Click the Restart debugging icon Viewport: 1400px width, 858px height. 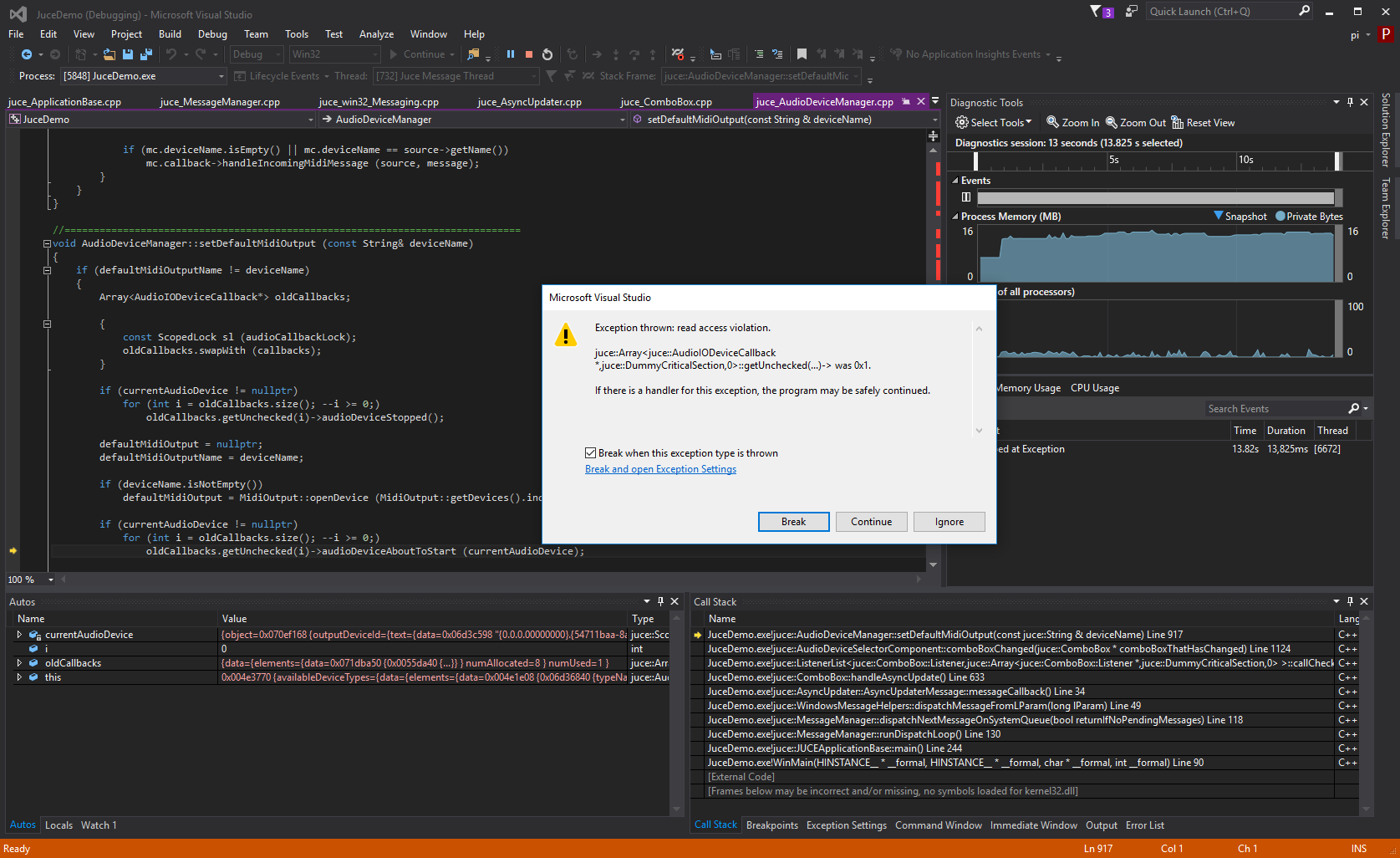(547, 54)
